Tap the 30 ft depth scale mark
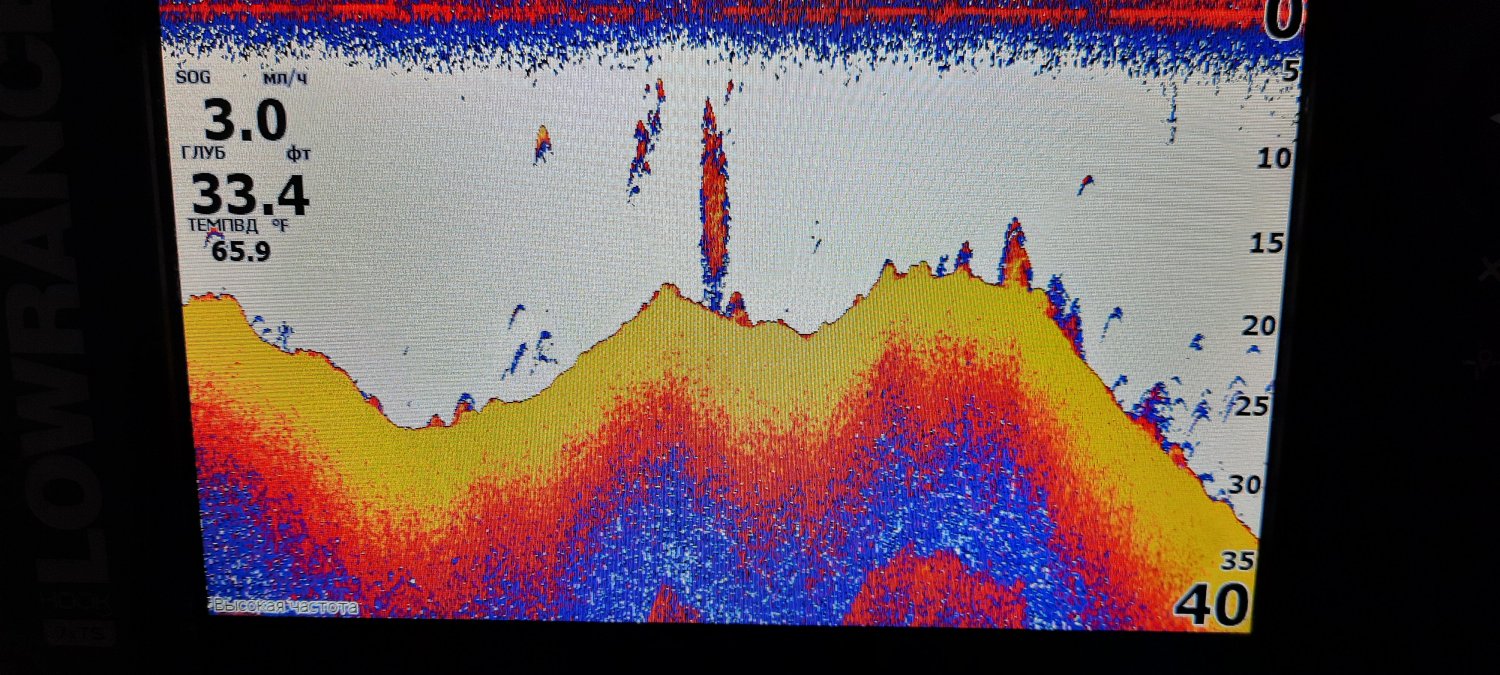This screenshot has height=675, width=1500. (x=1246, y=485)
